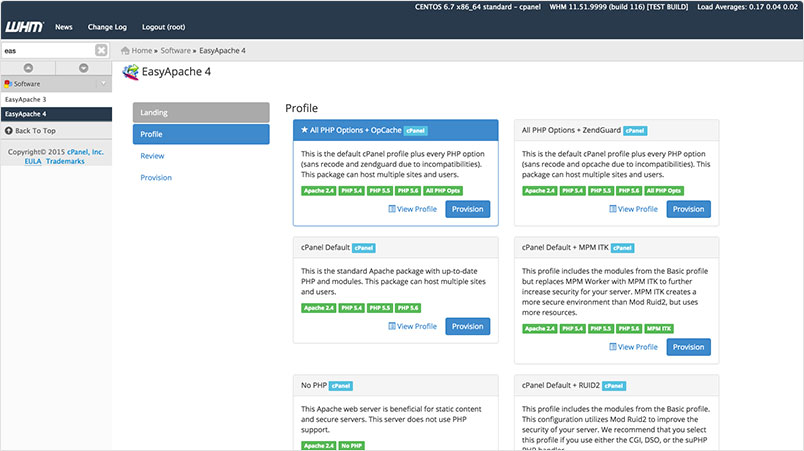Click 'Apache 2.4' tag on No PHP card

[318, 446]
